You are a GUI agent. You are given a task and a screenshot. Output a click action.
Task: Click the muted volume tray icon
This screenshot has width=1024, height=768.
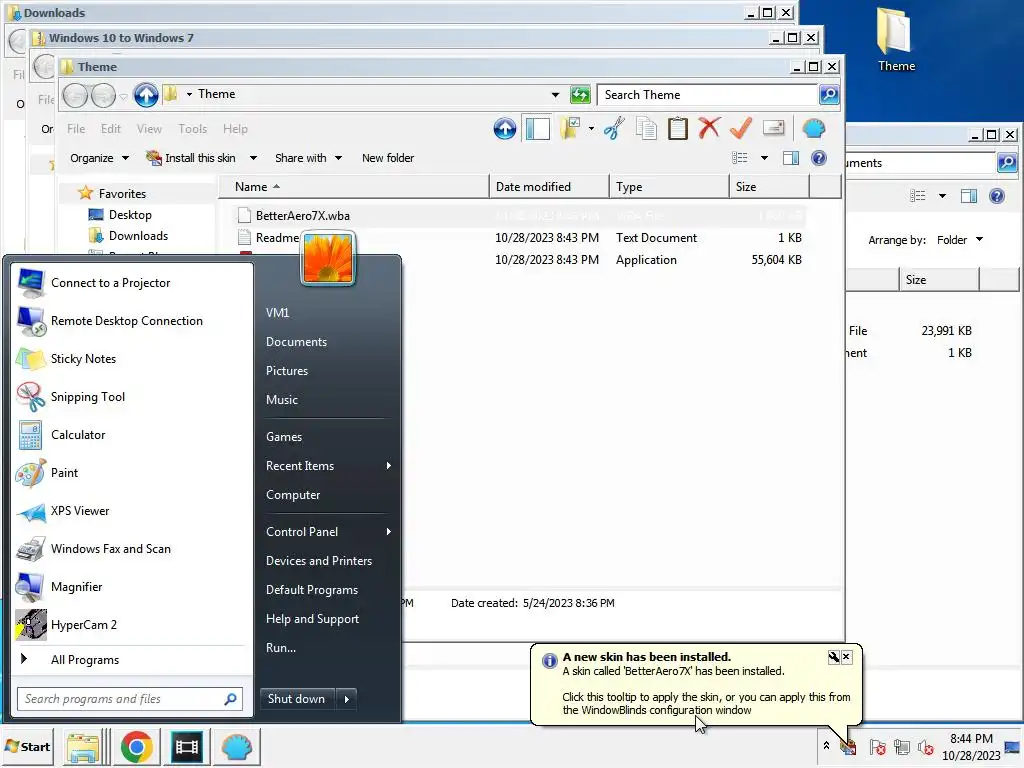pyautogui.click(x=925, y=747)
